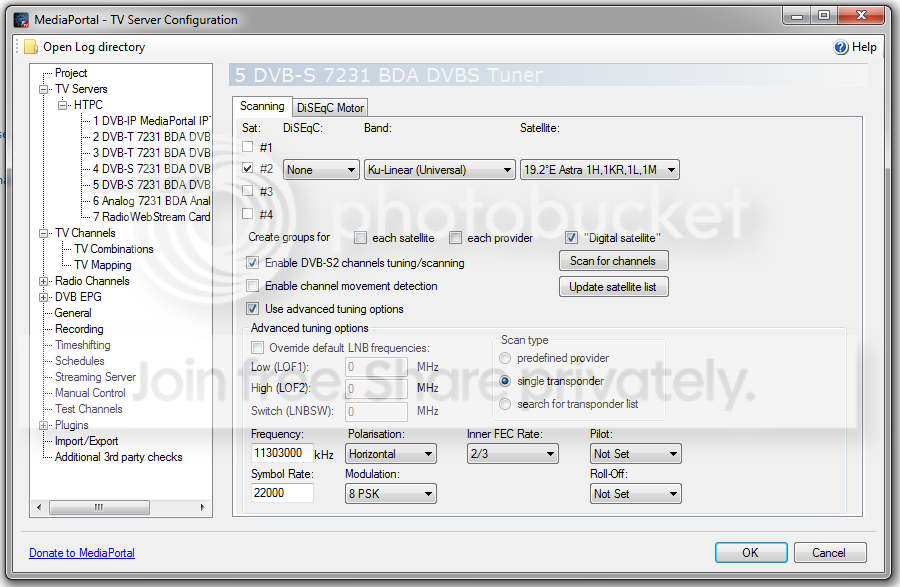Select Timeshifting in the tree
This screenshot has height=587, width=900.
83,345
